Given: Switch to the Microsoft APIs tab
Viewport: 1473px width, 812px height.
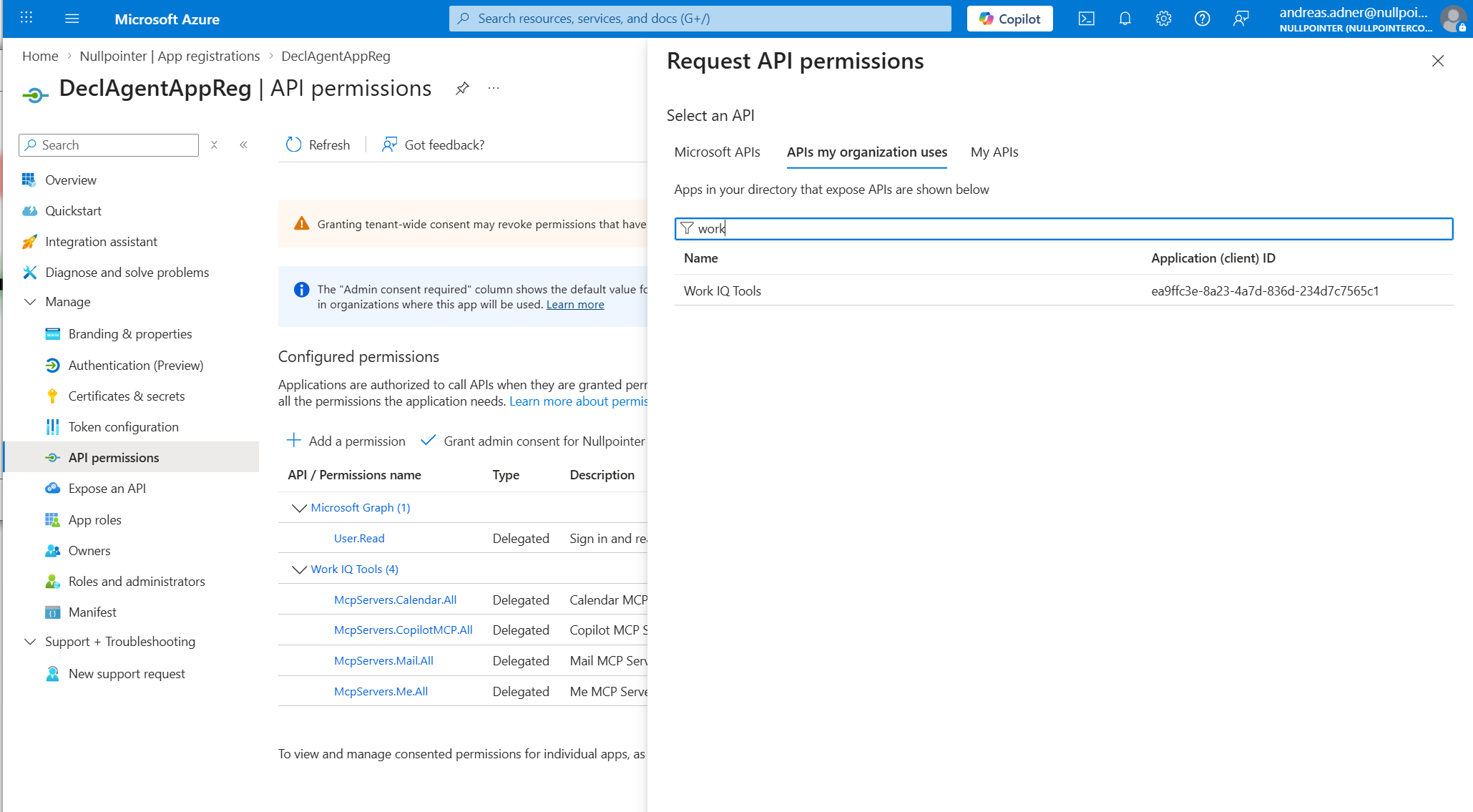Looking at the screenshot, I should (x=717, y=152).
